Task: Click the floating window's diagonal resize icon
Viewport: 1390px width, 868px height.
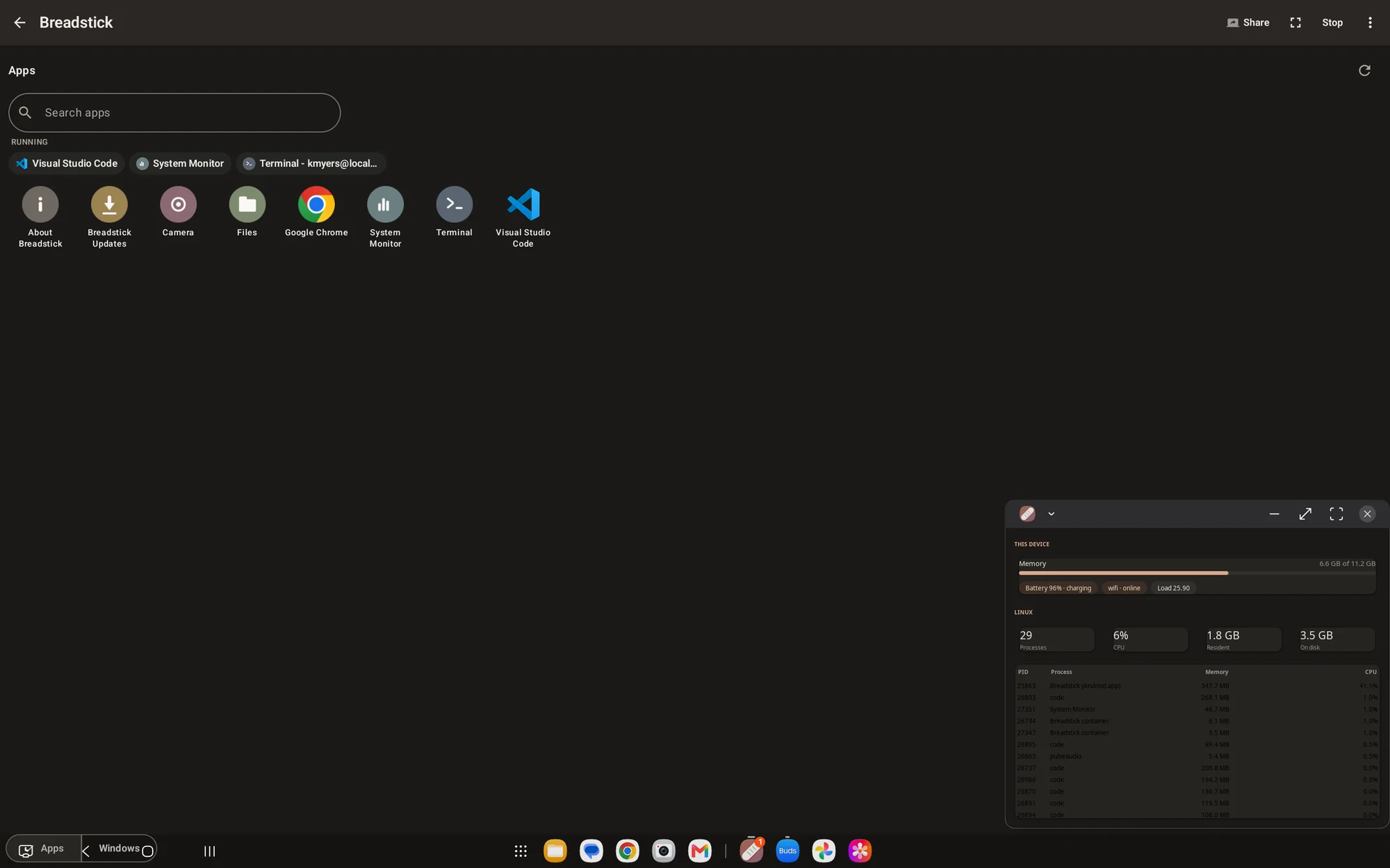Action: point(1305,514)
